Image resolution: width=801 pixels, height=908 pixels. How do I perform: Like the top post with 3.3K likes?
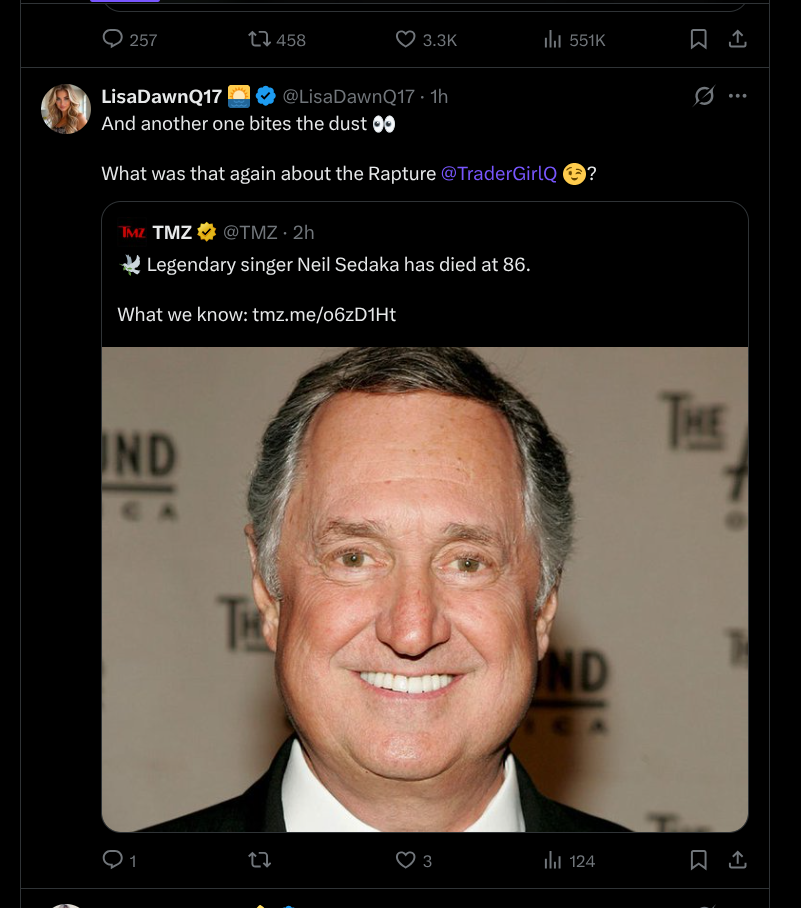click(405, 39)
